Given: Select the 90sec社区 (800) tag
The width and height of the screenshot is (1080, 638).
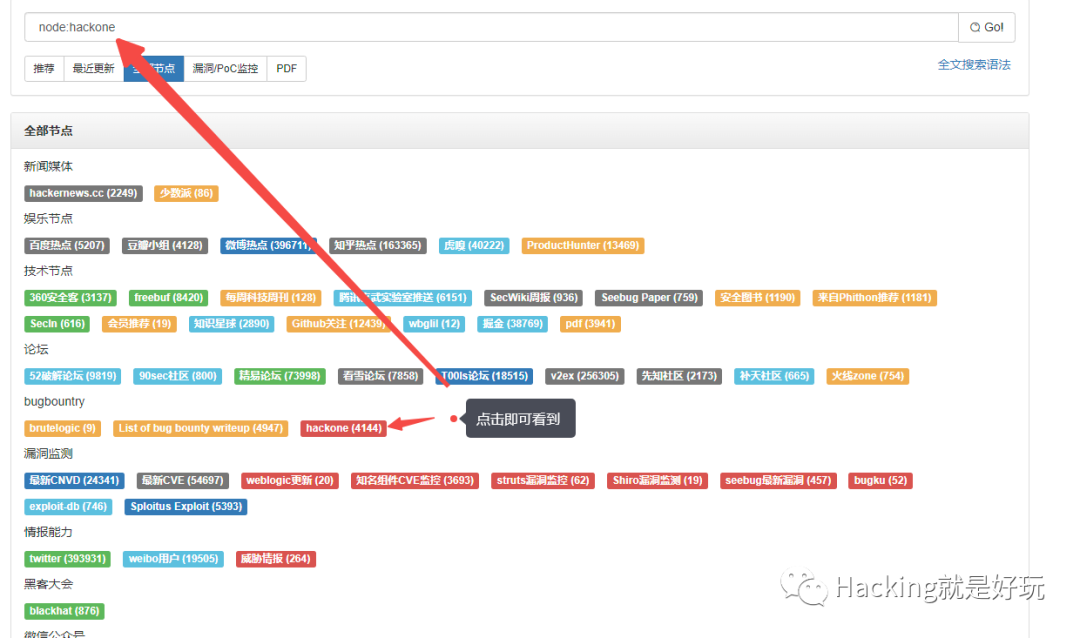Looking at the screenshot, I should [x=178, y=377].
